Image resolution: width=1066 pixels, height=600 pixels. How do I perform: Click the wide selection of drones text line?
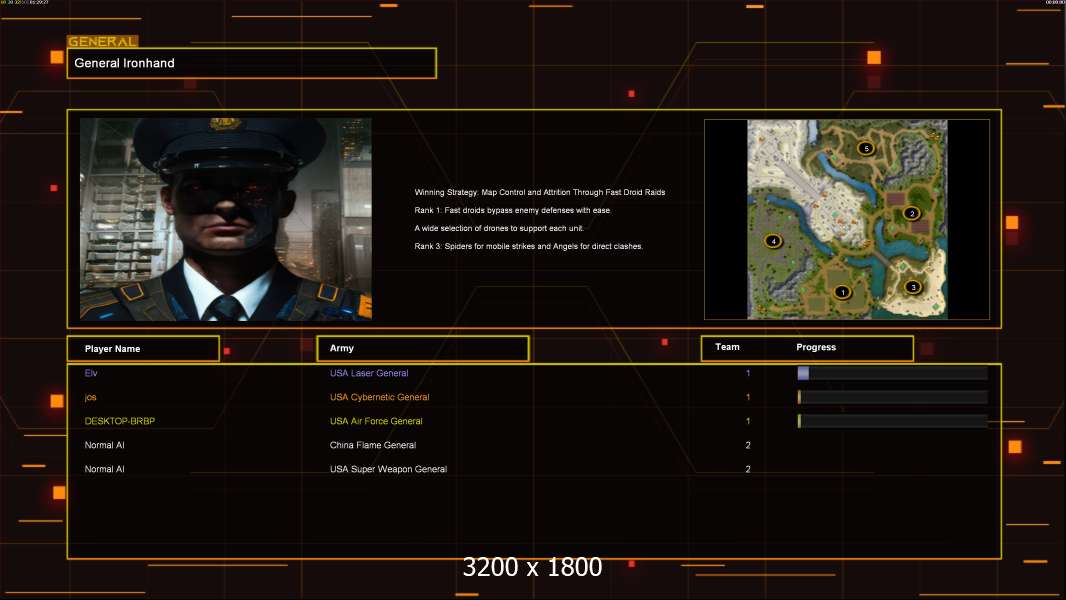499,228
